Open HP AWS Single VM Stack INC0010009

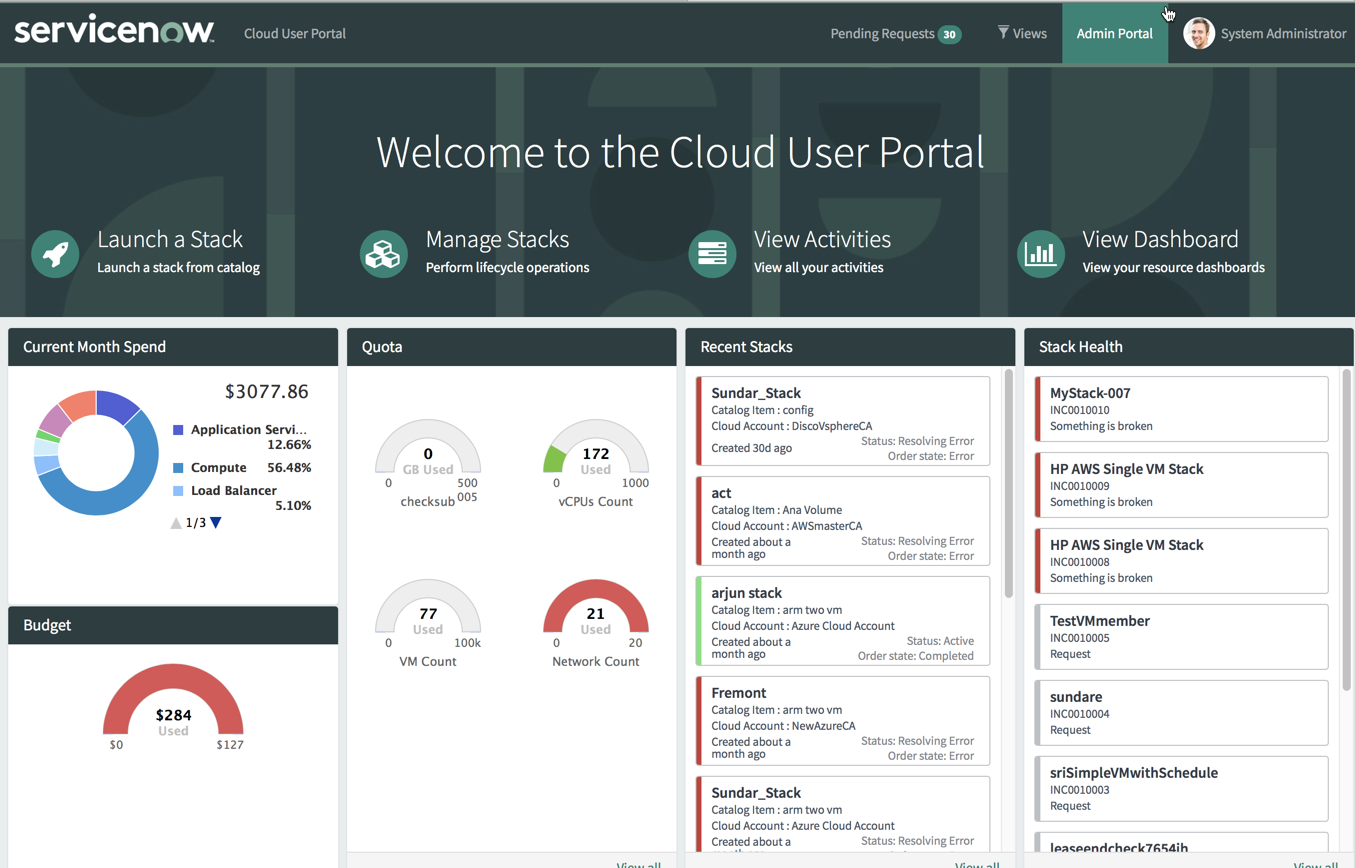(1181, 485)
